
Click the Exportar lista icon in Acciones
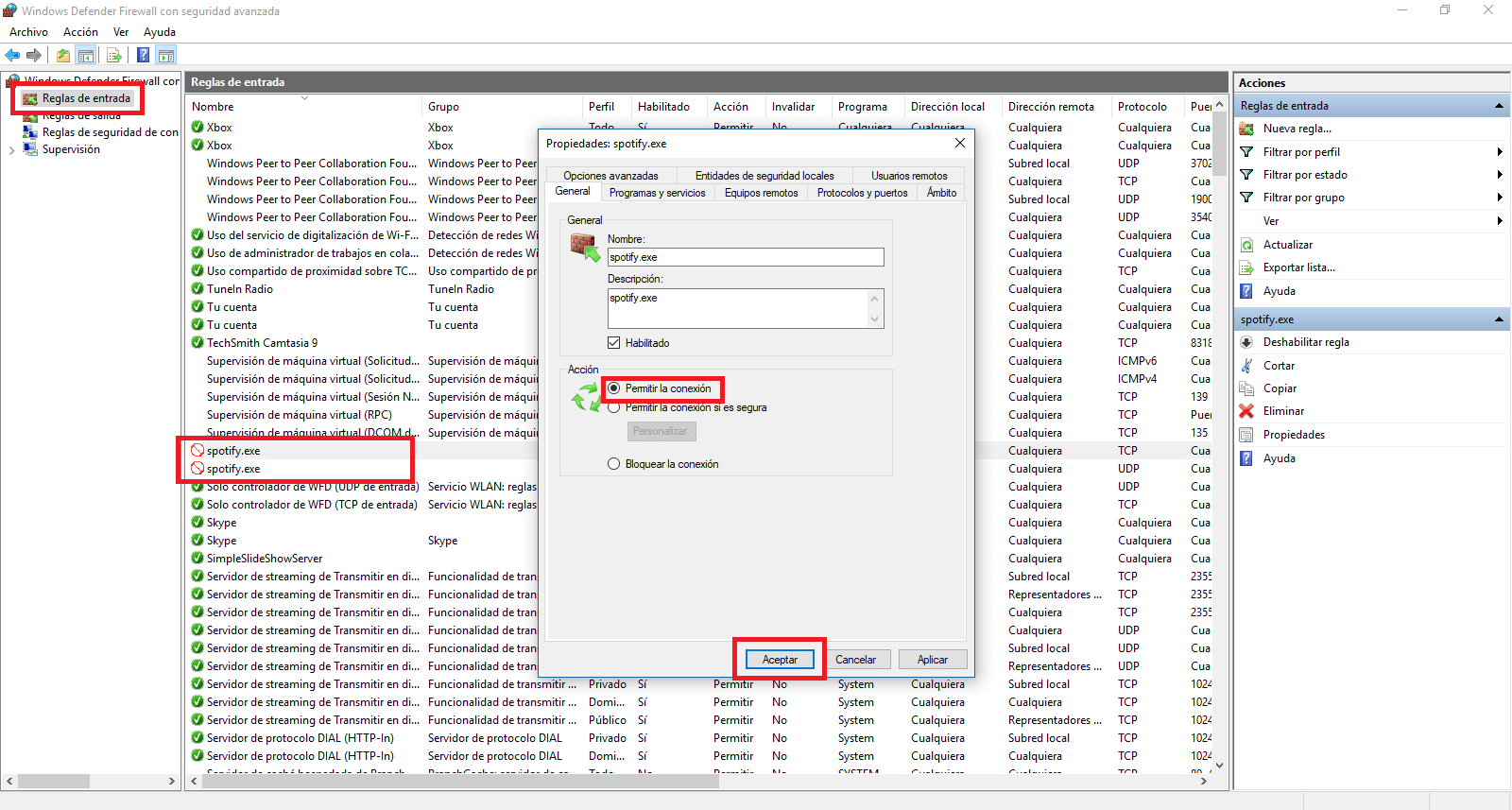(1246, 267)
